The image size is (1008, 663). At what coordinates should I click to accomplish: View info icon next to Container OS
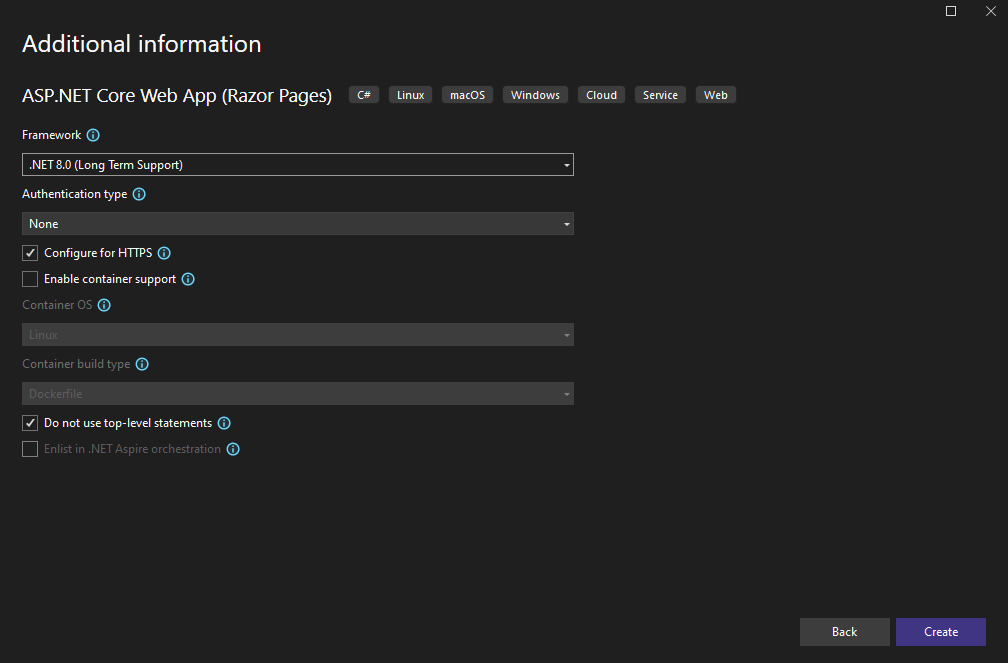104,305
